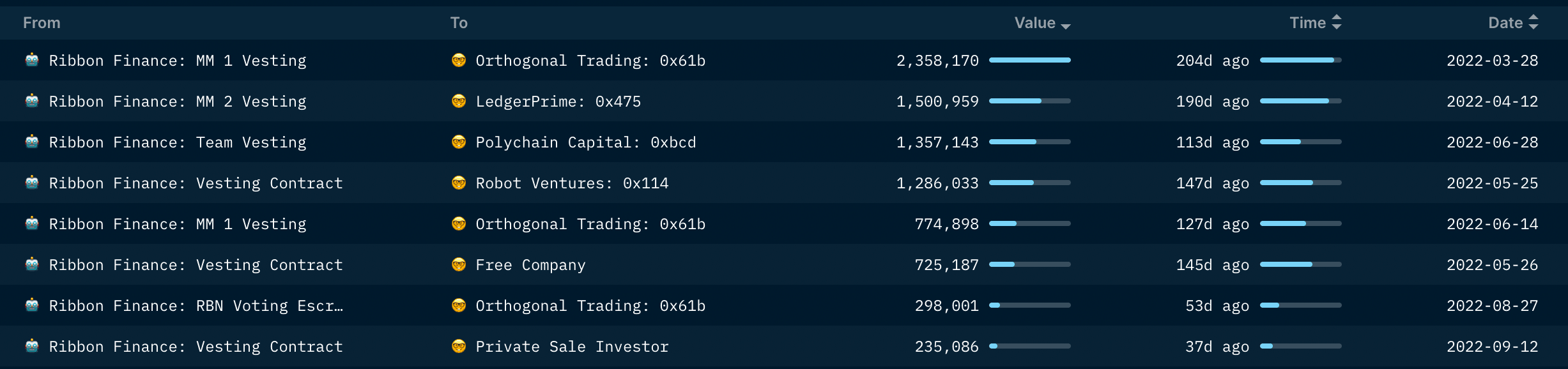1568x369 pixels.
Task: Select the time 127d ago
Action: tap(1213, 224)
